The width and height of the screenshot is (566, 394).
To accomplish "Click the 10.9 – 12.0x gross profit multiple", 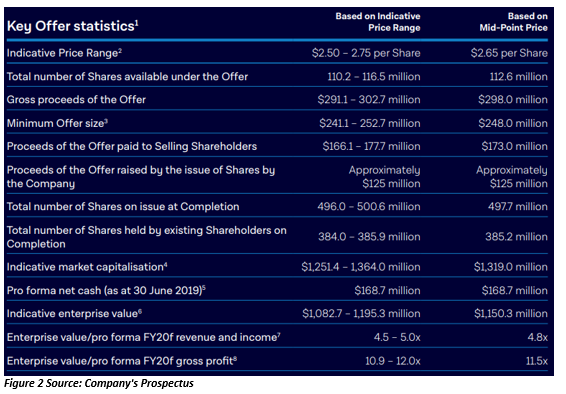I will tap(393, 361).
